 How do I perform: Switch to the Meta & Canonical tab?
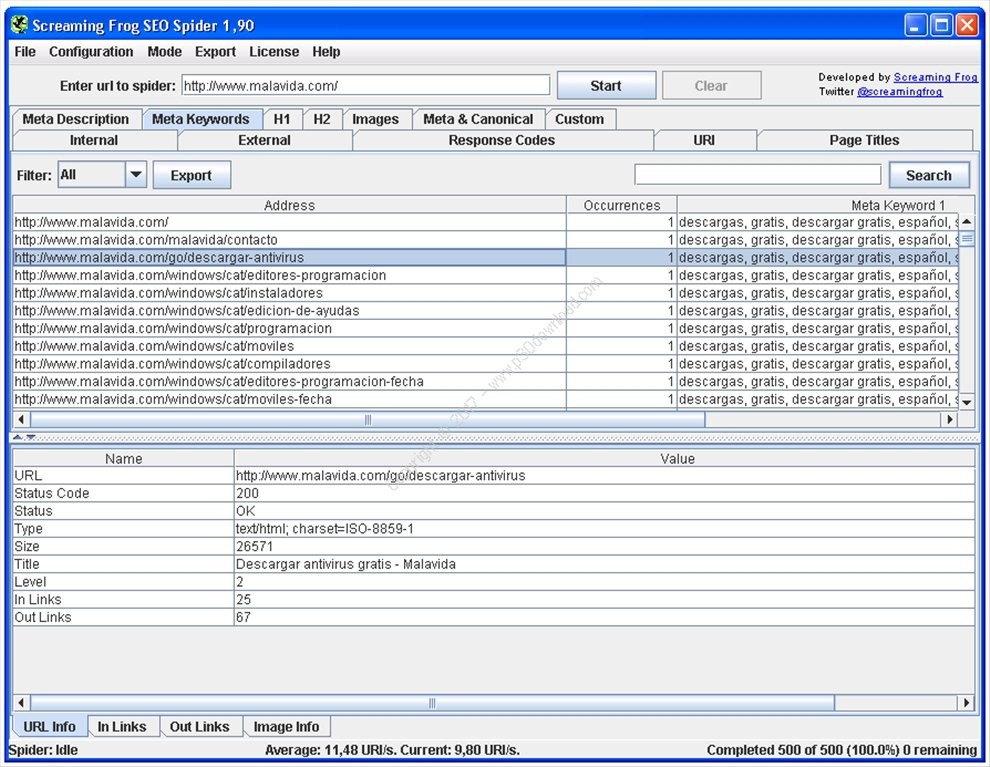point(478,119)
